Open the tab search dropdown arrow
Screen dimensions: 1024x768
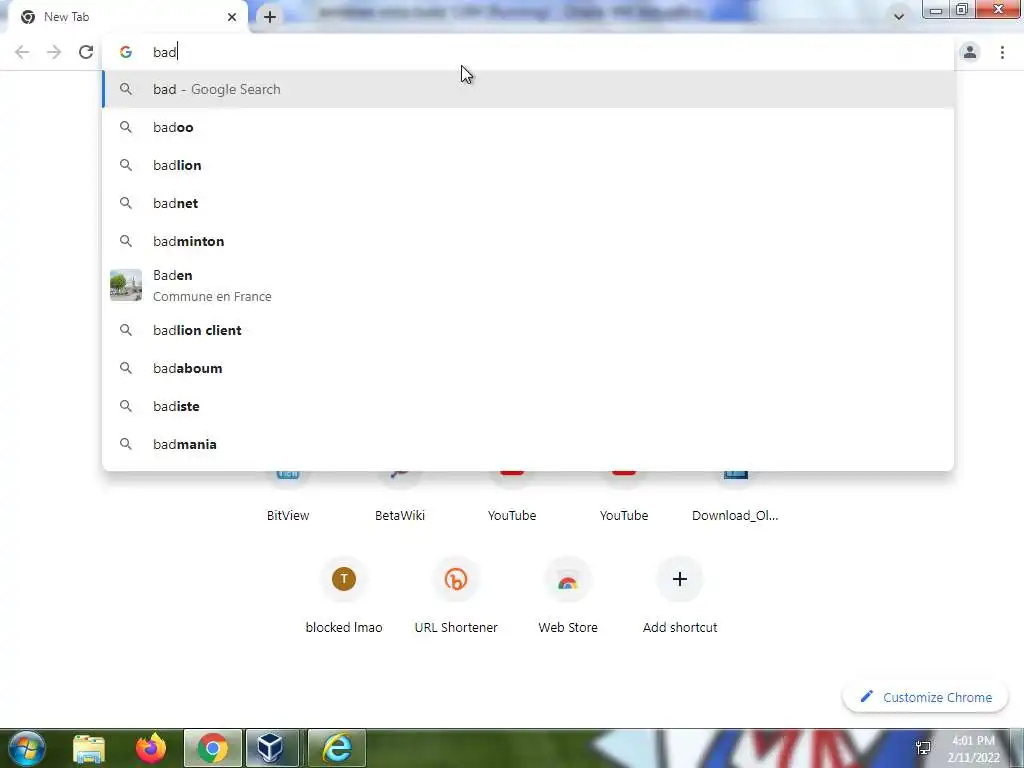pyautogui.click(x=899, y=17)
